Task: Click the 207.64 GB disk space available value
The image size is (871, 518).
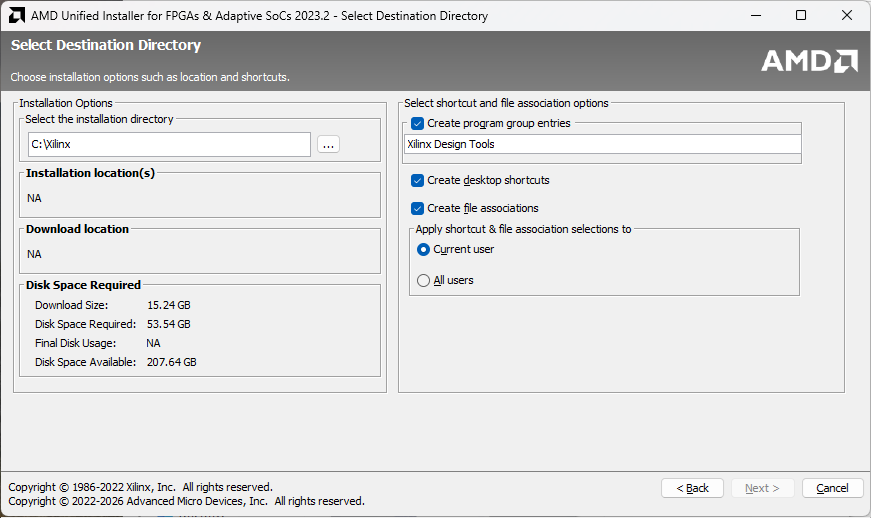Action: [x=171, y=362]
